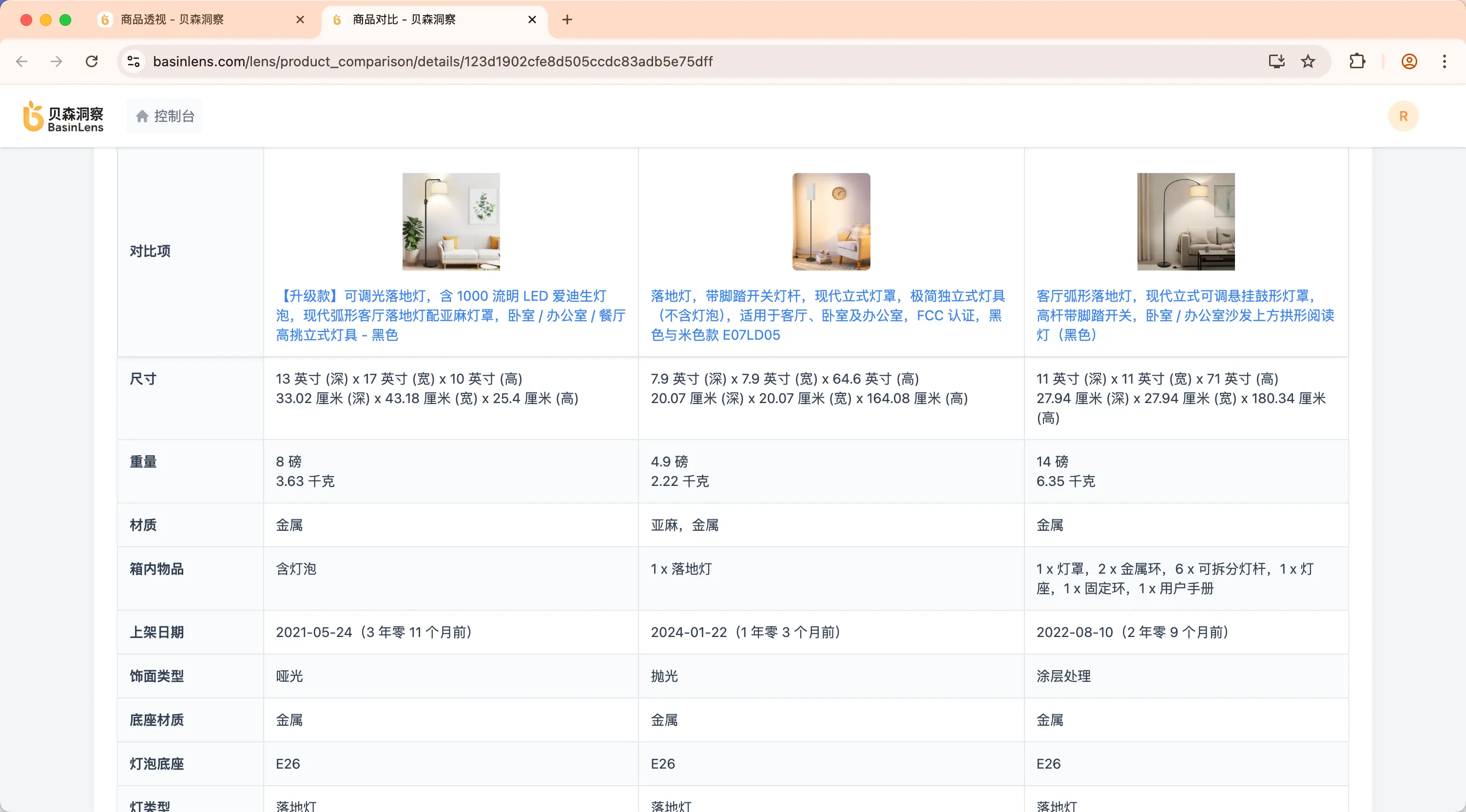Click the address bar URL
Image resolution: width=1466 pixels, height=812 pixels.
coord(432,61)
